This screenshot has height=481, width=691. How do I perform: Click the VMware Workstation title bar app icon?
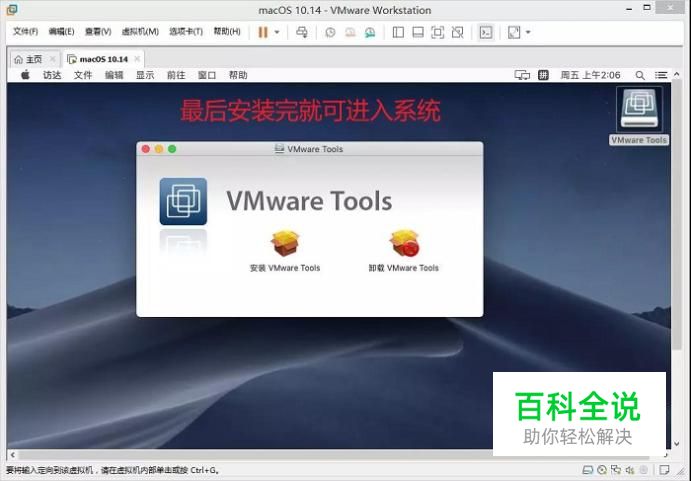(x=12, y=9)
